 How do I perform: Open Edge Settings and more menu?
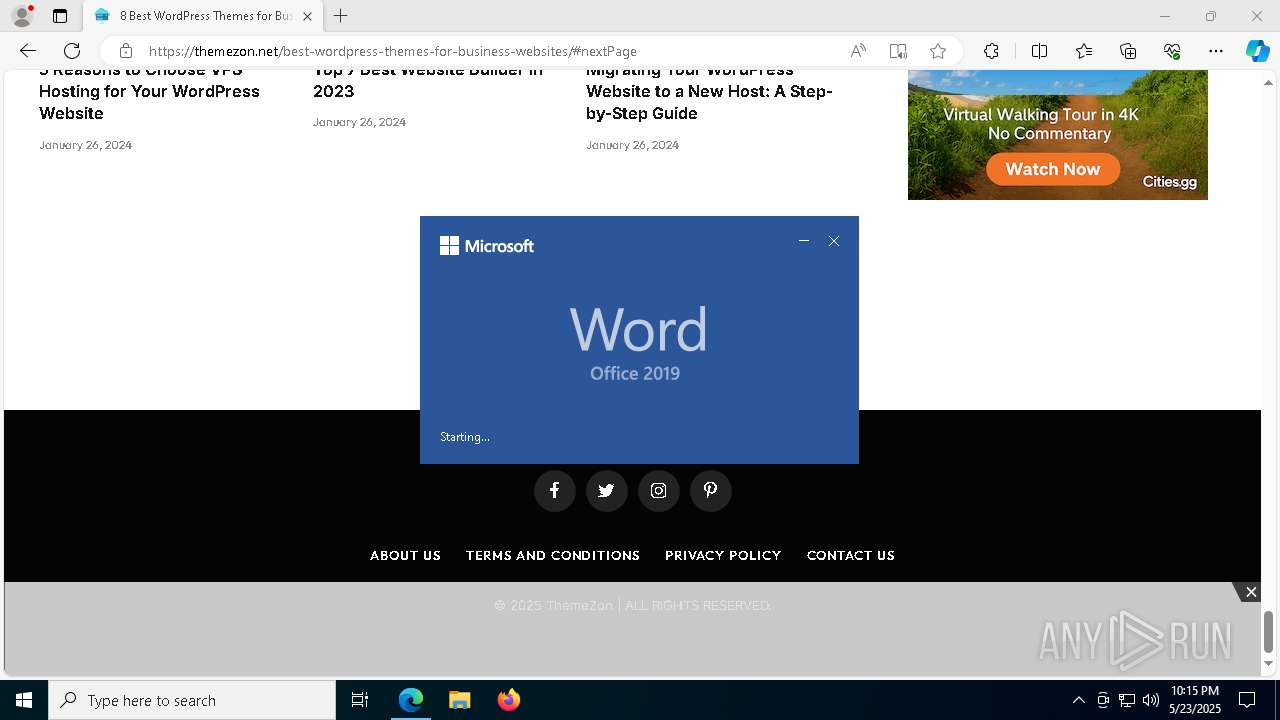pos(1216,51)
